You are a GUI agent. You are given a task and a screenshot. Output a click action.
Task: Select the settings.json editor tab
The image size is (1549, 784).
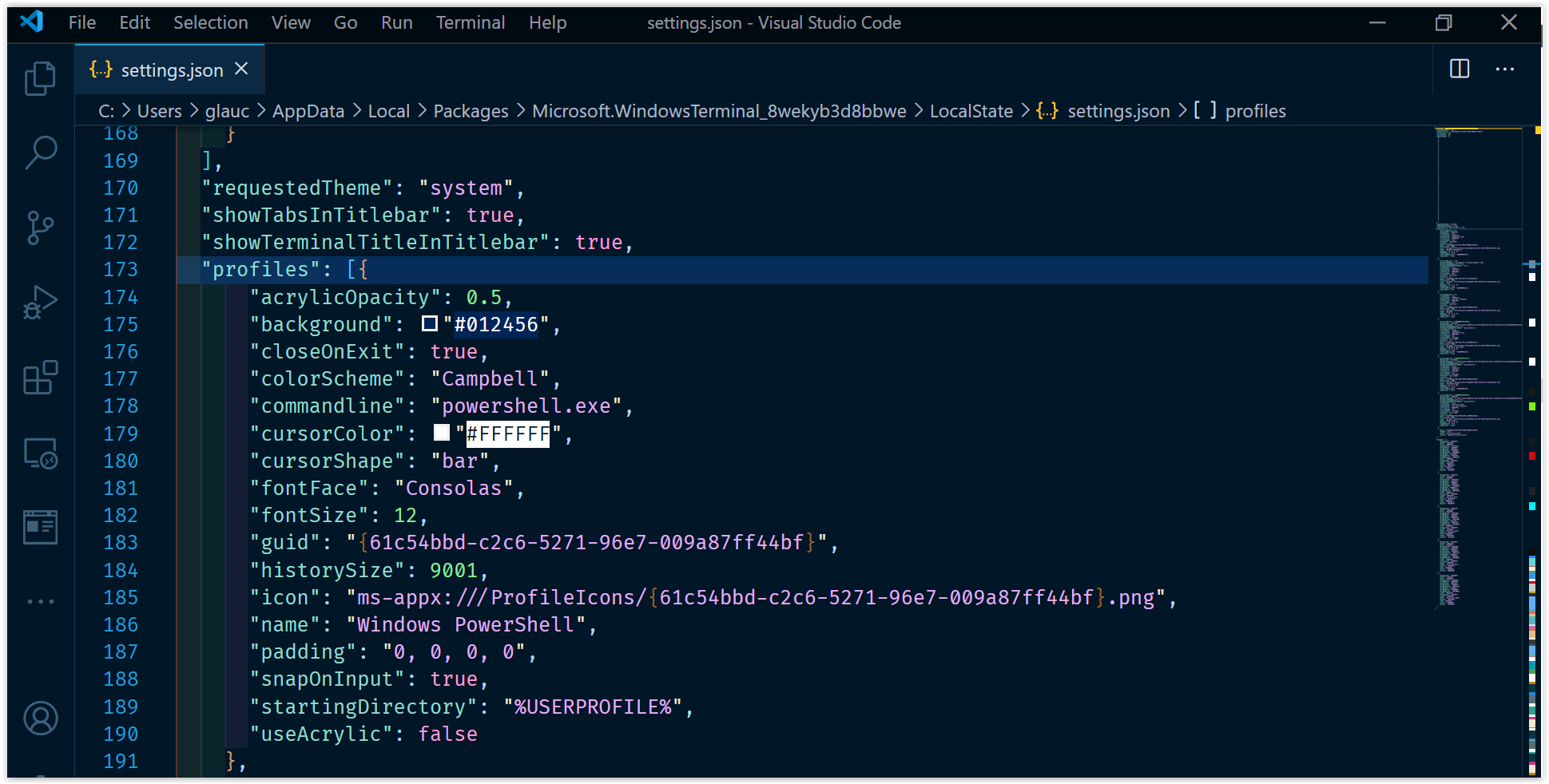(170, 69)
